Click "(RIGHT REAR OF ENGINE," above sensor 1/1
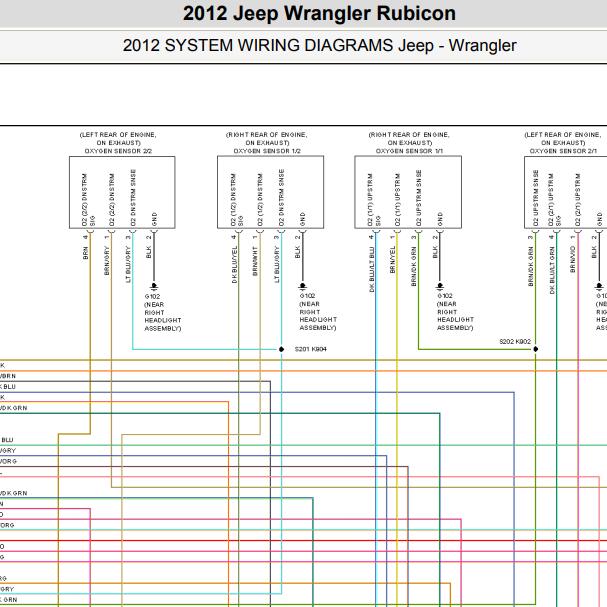 coord(409,135)
